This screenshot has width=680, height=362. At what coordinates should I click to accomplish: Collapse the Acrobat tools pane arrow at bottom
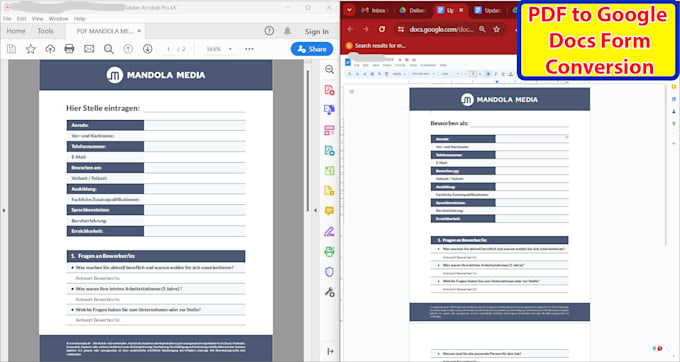(330, 351)
